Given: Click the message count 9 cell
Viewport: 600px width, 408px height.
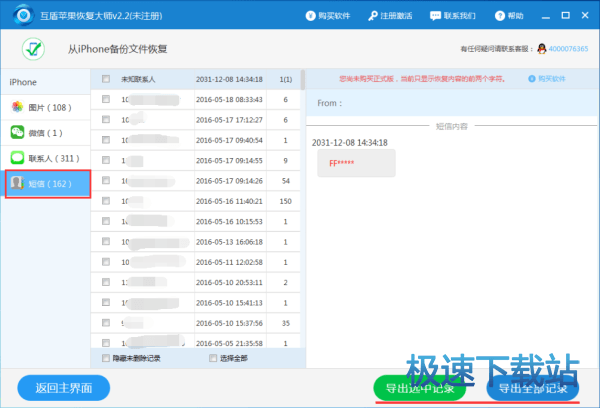Looking at the screenshot, I should pos(285,161).
